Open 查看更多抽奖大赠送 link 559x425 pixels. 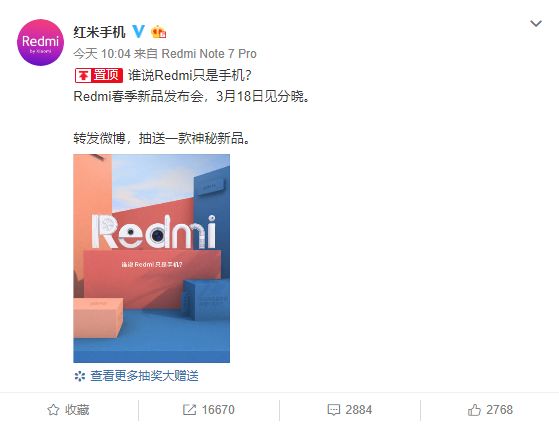pos(144,376)
